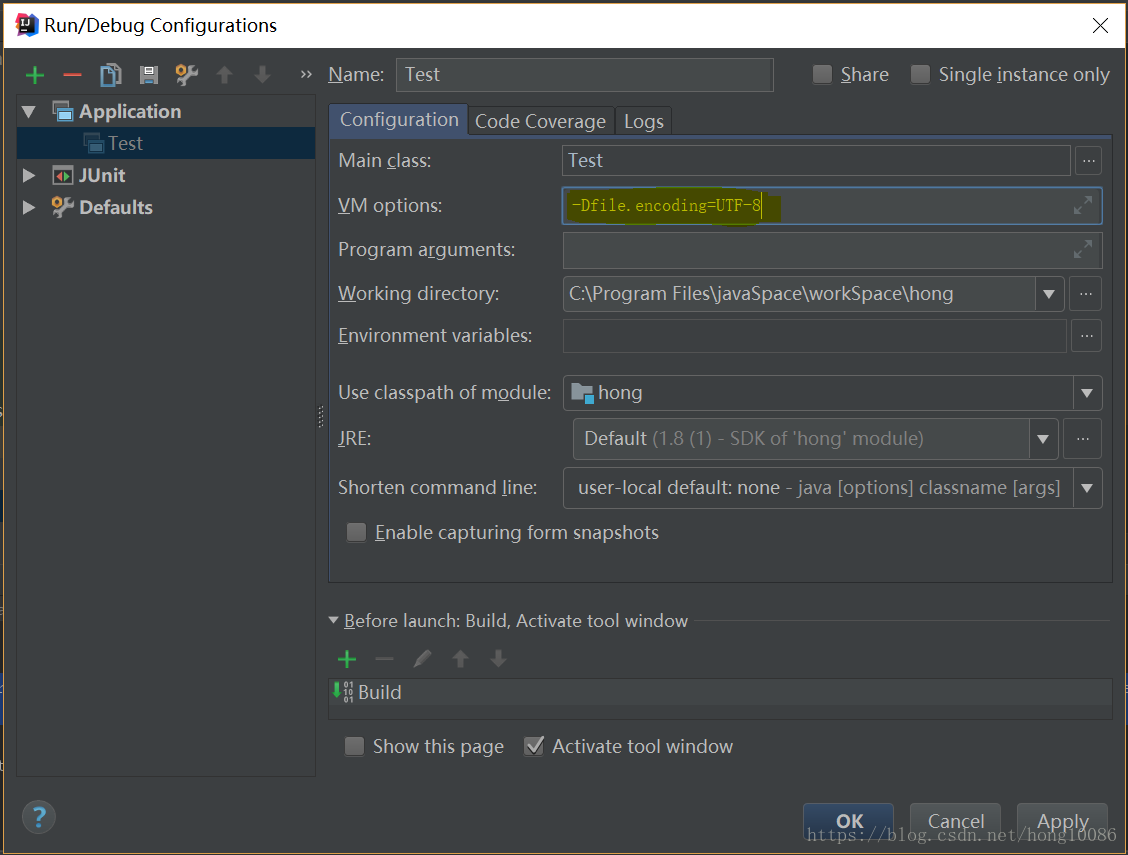Click the Save Configuration floppy disk icon
1128x855 pixels.
pyautogui.click(x=148, y=75)
